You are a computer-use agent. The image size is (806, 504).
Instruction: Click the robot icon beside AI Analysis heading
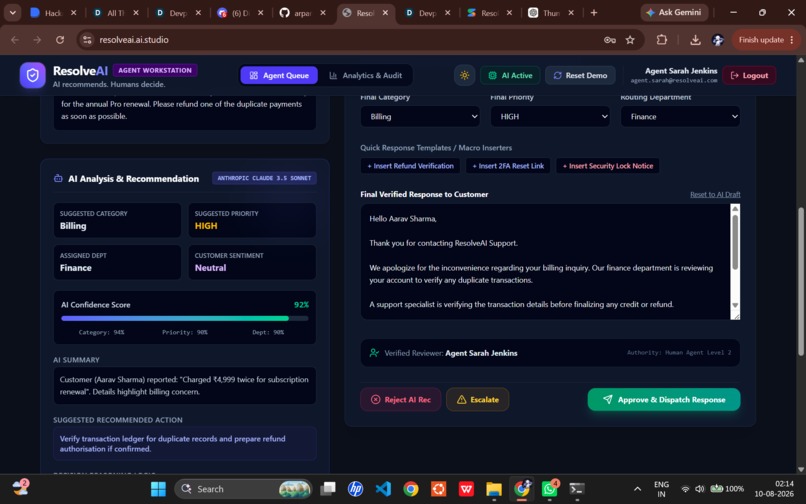(x=58, y=178)
